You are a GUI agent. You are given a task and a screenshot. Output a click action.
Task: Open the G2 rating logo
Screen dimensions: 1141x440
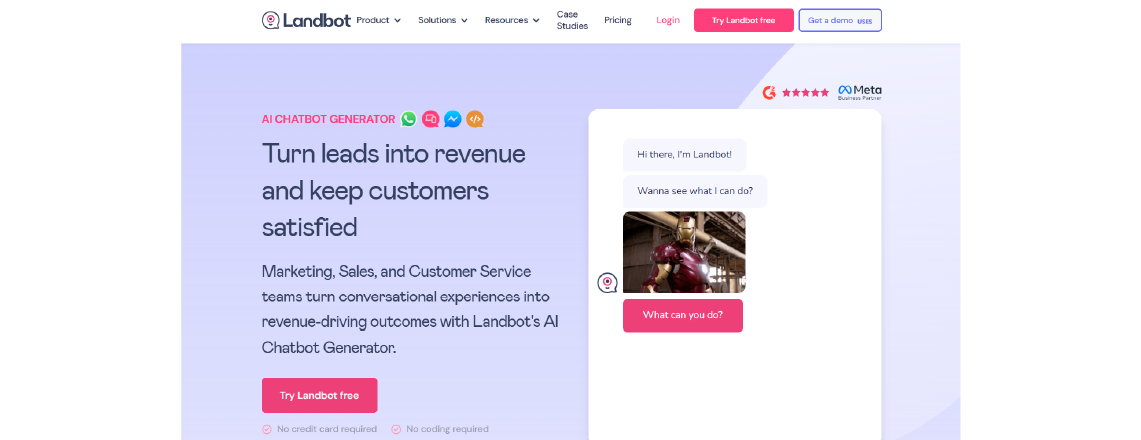[x=769, y=92]
